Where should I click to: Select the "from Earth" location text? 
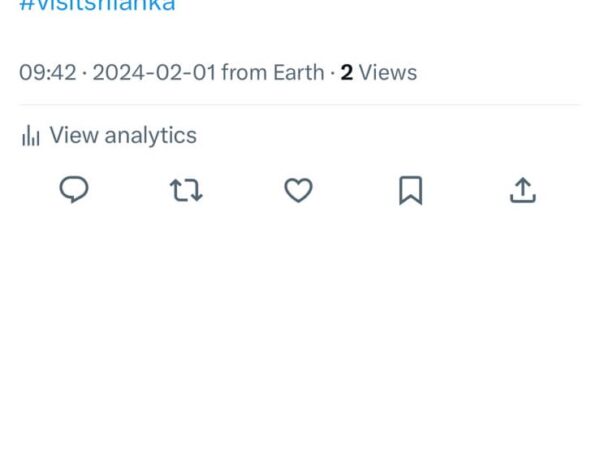point(272,73)
